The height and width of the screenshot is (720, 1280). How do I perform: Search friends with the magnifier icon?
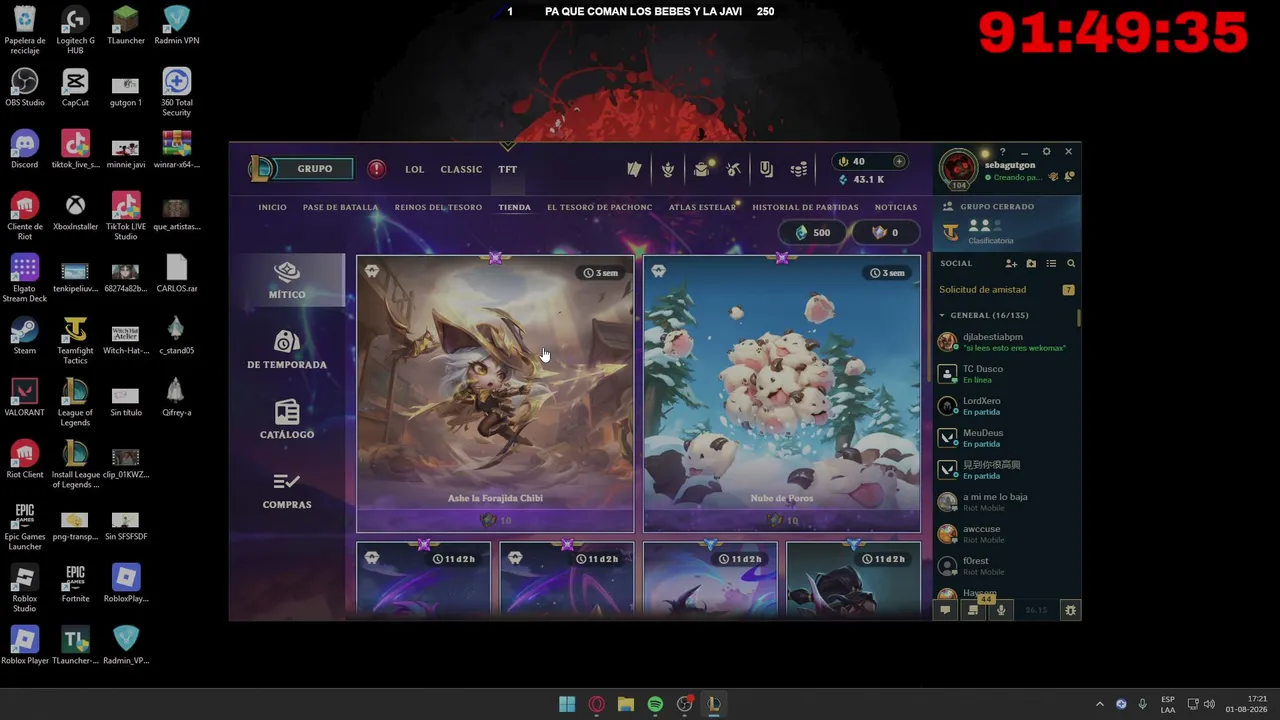pos(1071,264)
